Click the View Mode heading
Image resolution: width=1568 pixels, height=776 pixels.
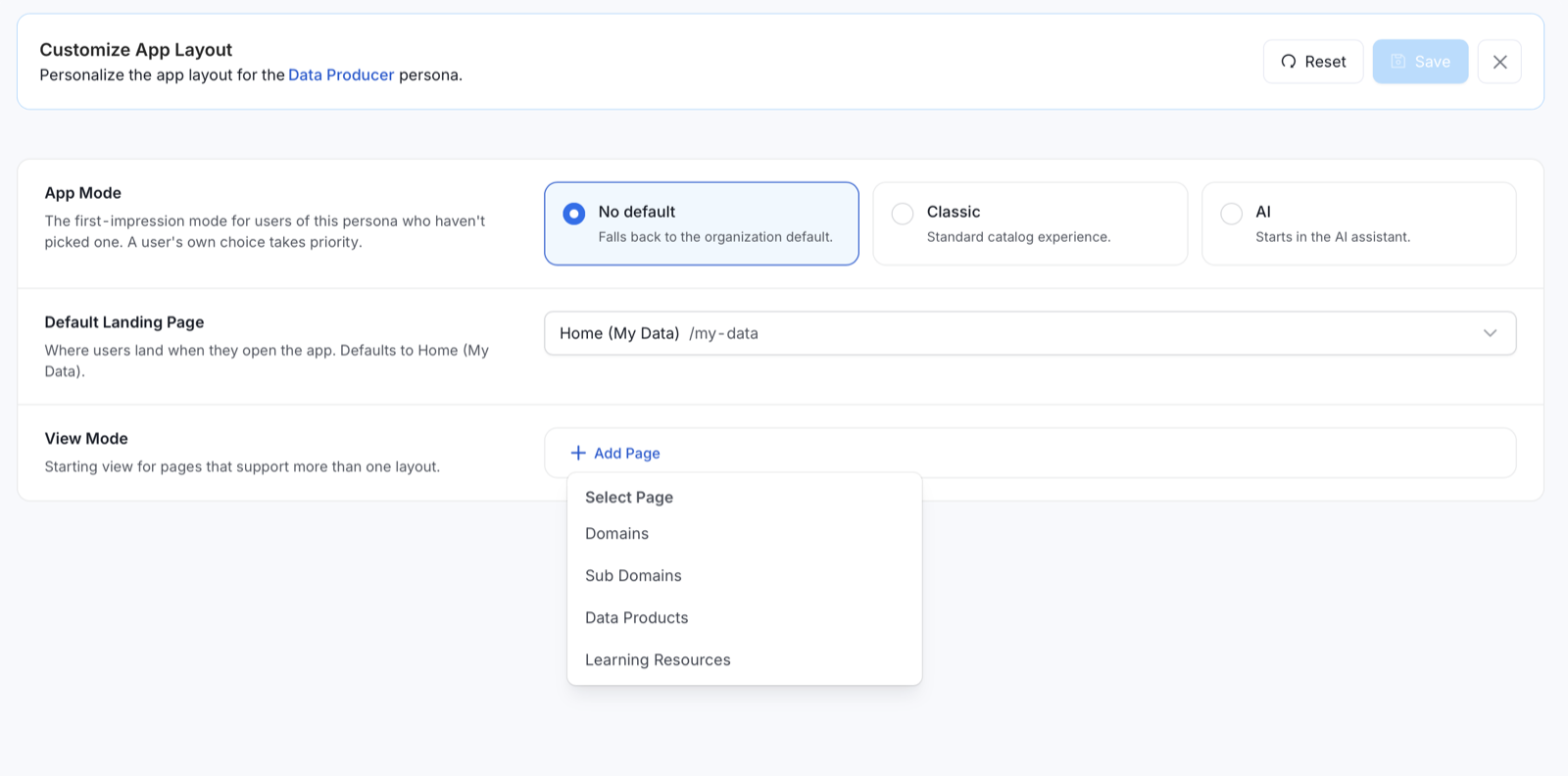(x=86, y=439)
